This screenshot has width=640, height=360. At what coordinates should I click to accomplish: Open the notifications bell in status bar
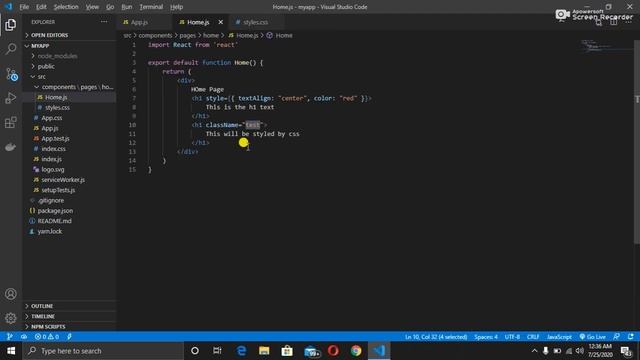coord(631,337)
